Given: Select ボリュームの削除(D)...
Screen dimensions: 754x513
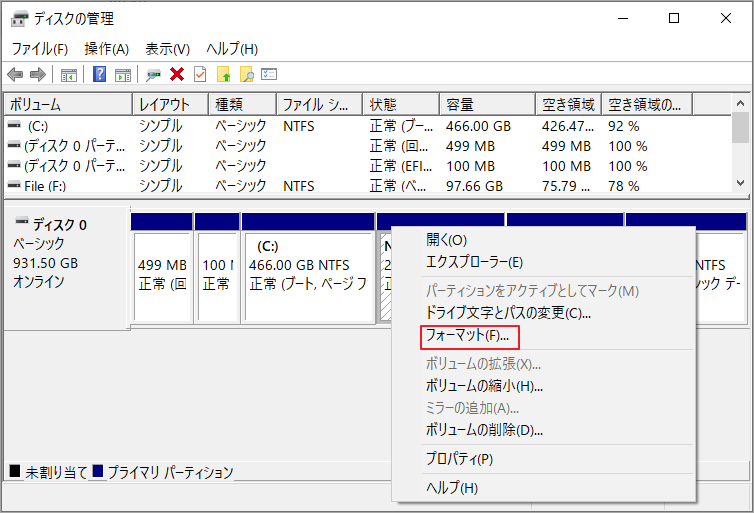Looking at the screenshot, I should (484, 429).
